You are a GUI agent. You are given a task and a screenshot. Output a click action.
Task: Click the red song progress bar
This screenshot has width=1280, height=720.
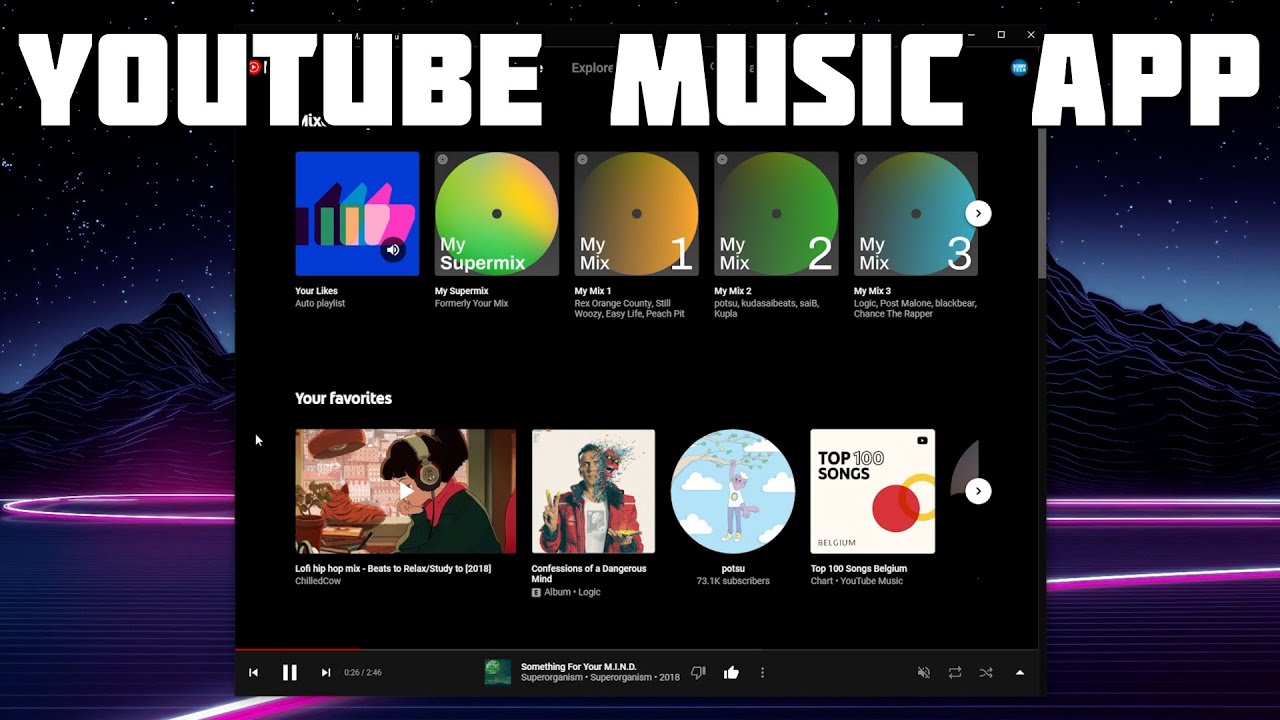click(x=298, y=650)
